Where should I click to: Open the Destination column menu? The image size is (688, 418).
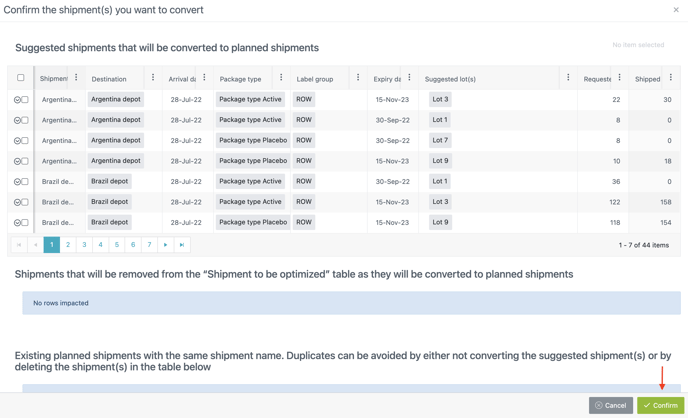click(x=153, y=78)
